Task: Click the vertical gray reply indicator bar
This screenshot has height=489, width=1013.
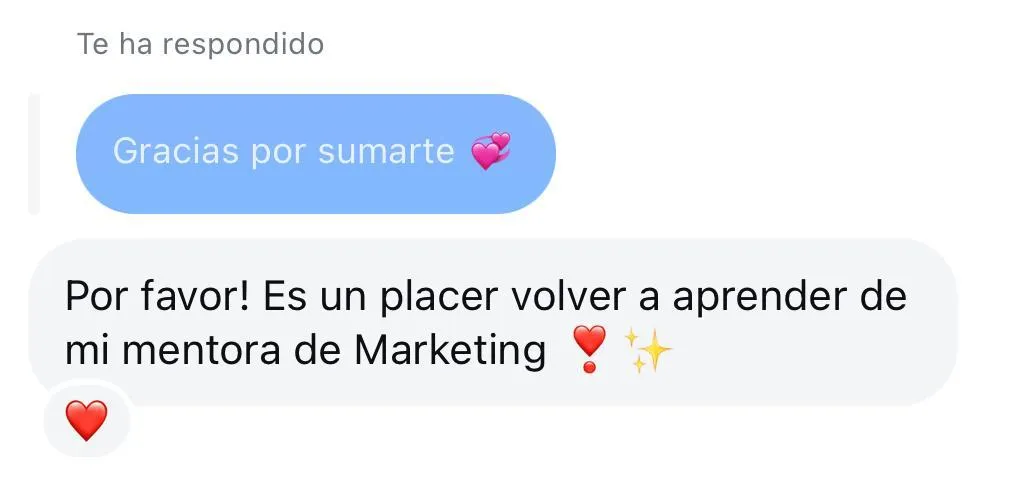Action: [34, 154]
